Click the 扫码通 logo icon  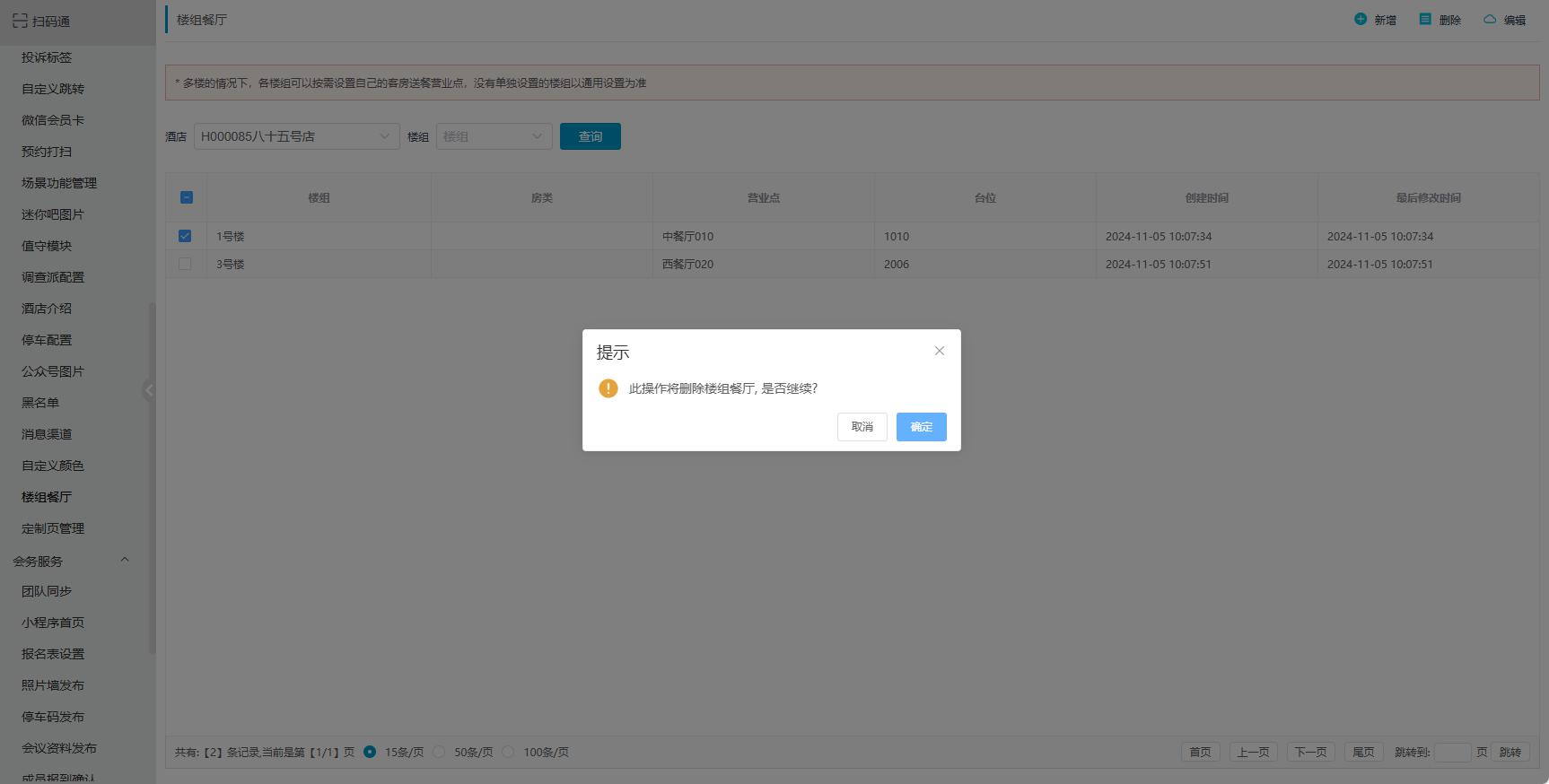20,21
